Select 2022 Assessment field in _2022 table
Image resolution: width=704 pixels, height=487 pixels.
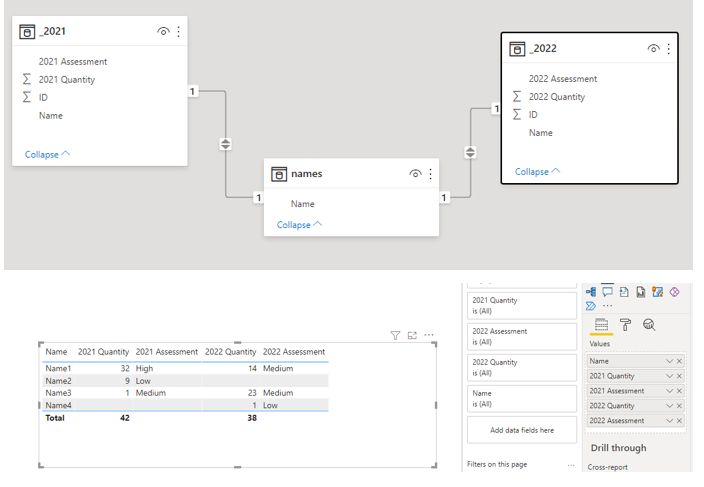[x=563, y=79]
